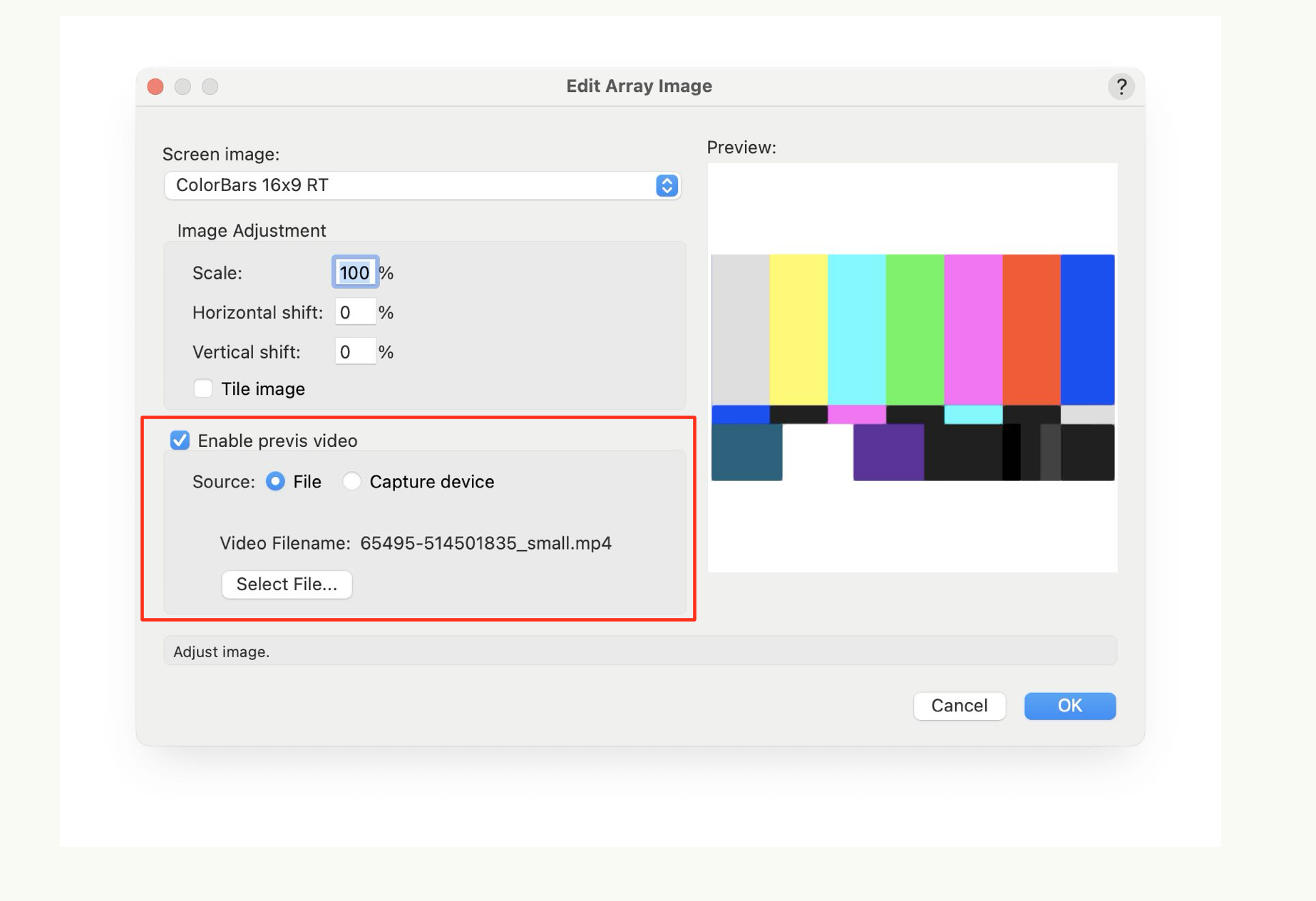Uncheck the Enable previs video checkbox
The width and height of the screenshot is (1316, 901).
tap(180, 441)
